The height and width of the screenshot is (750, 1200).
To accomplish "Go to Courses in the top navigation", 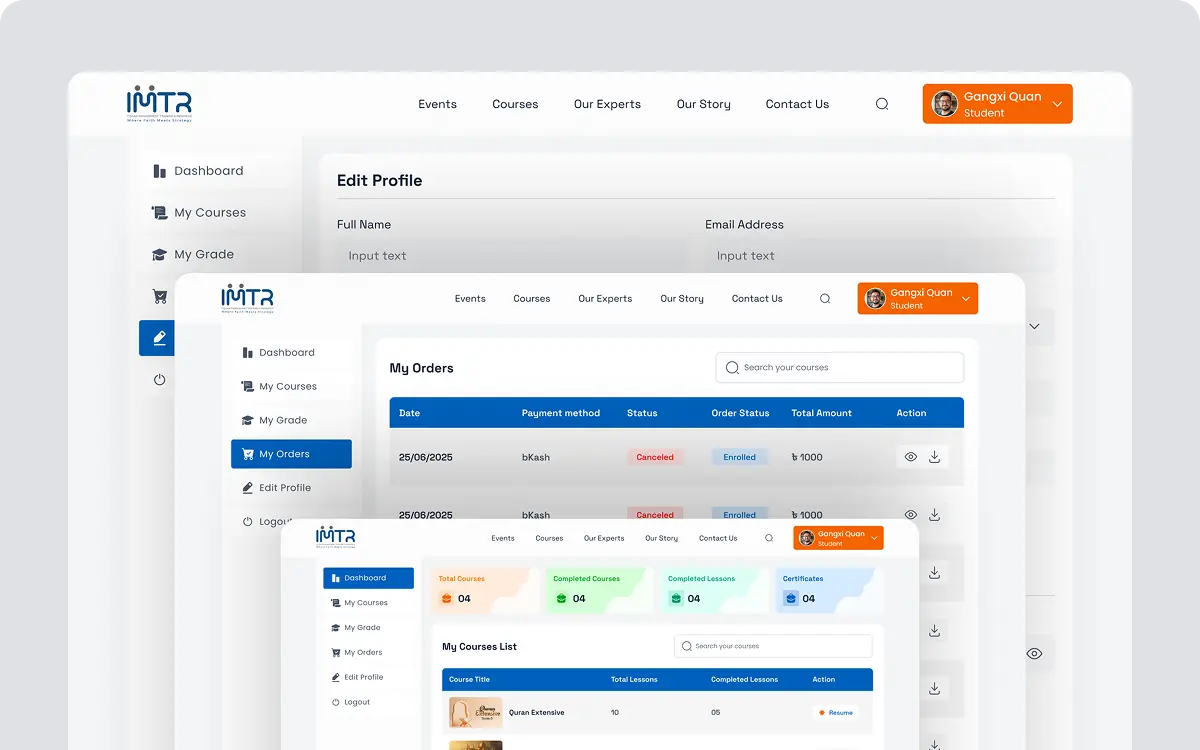I will 515,104.
